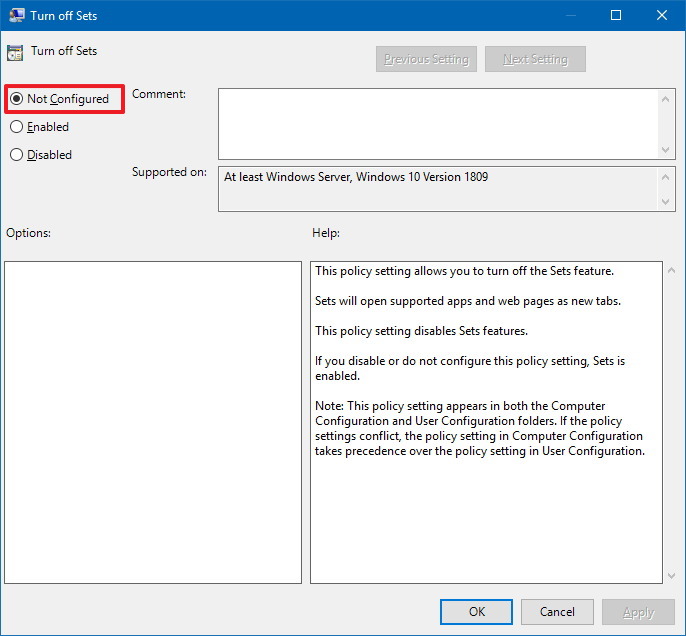Click the Help pane scroll down arrow
686x636 pixels.
(672, 576)
